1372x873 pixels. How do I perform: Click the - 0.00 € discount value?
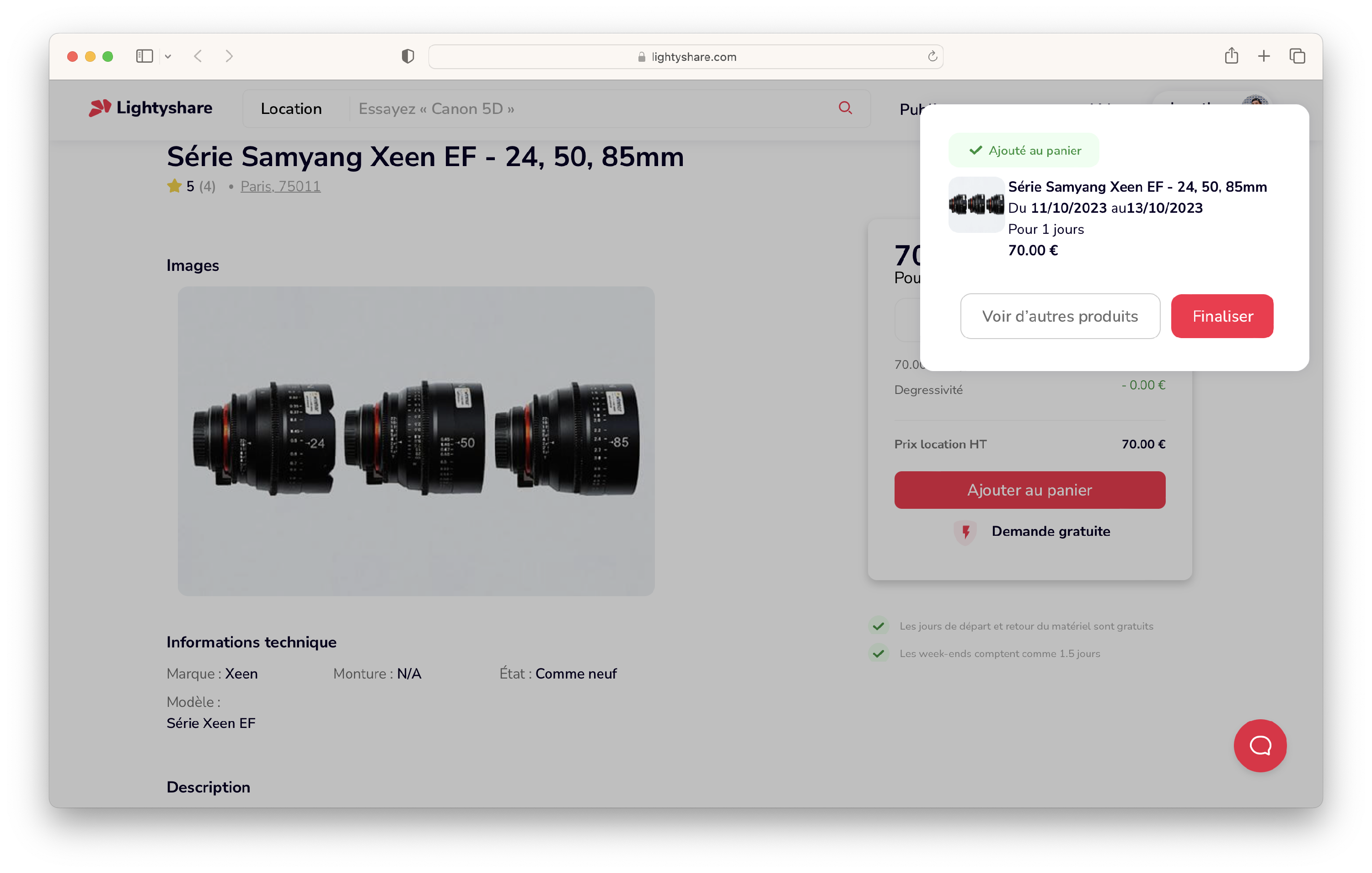coord(1143,385)
